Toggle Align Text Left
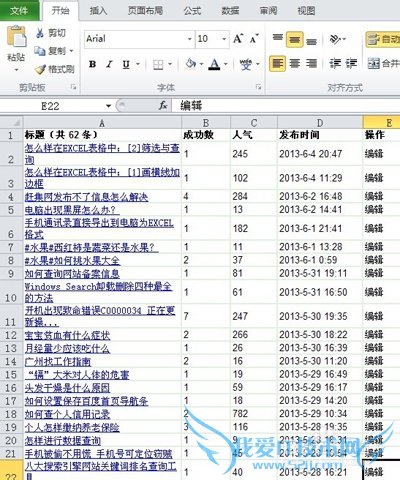The image size is (400, 480). pyautogui.click(x=277, y=63)
